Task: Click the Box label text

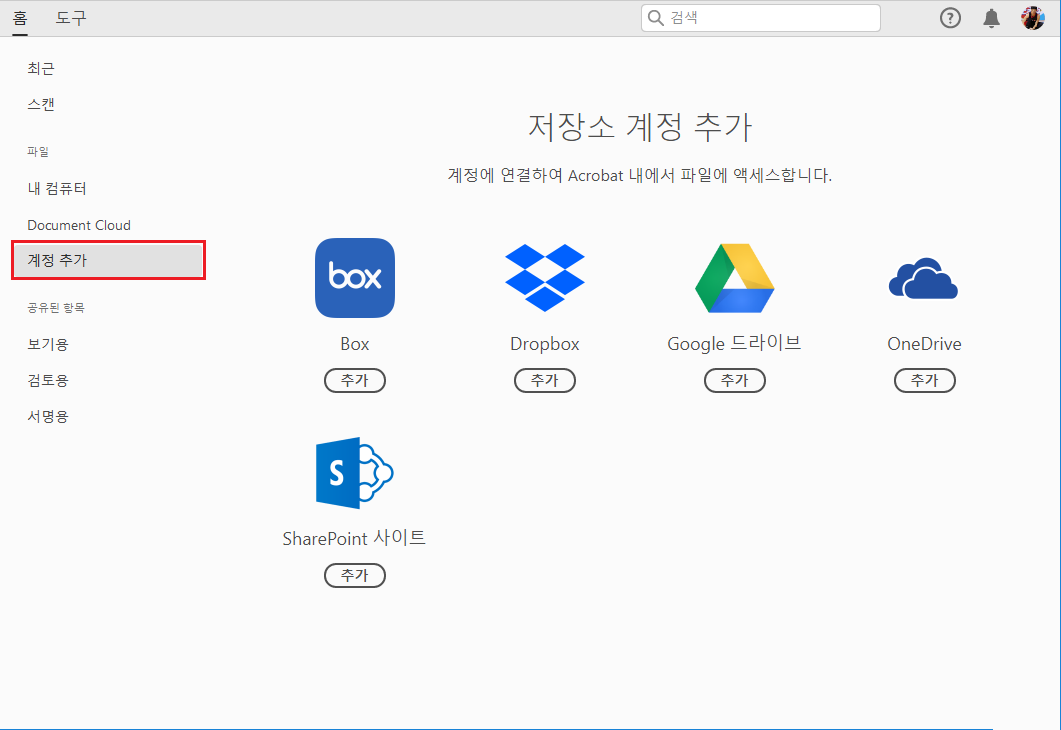Action: coord(355,344)
